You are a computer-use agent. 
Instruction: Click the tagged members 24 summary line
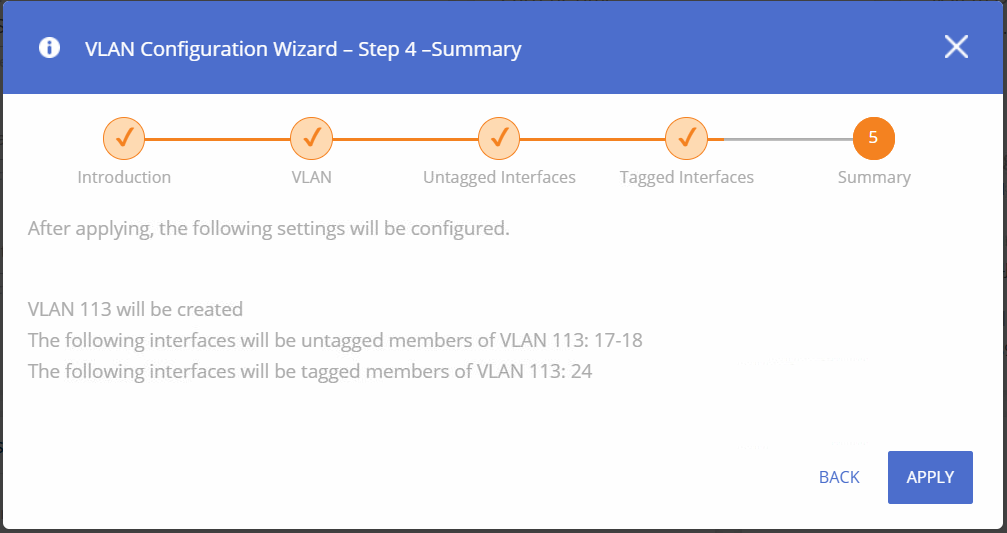pos(311,371)
